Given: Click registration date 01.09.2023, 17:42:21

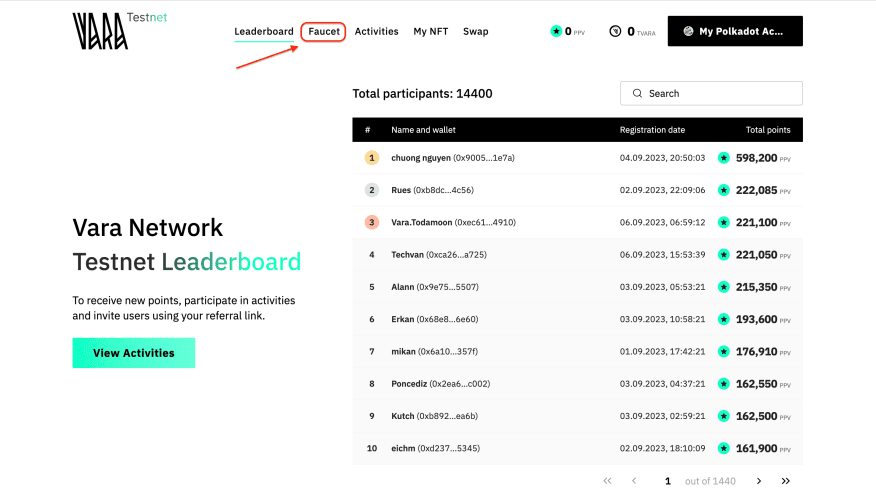Looking at the screenshot, I should 663,351.
